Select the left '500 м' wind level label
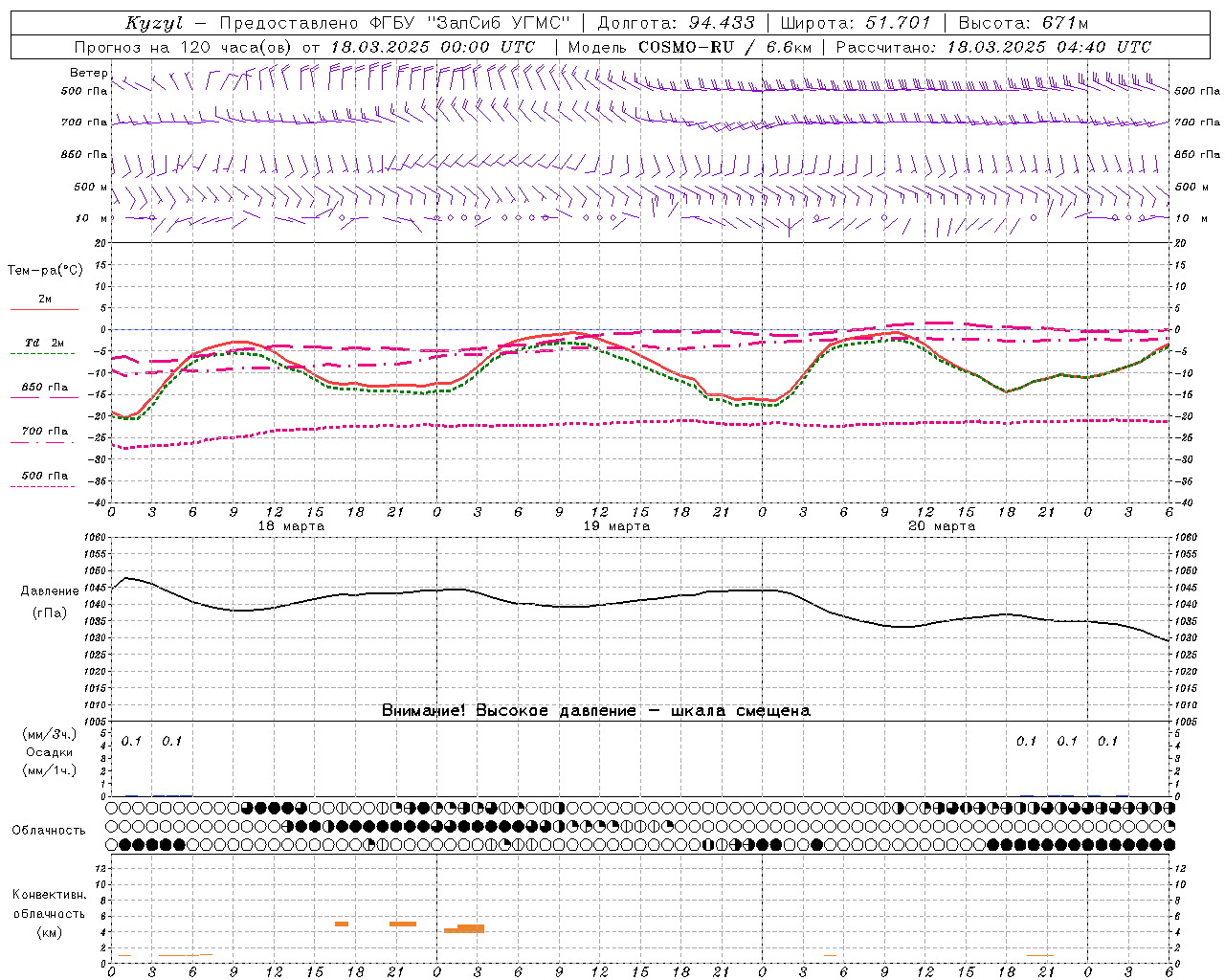 tap(91, 187)
